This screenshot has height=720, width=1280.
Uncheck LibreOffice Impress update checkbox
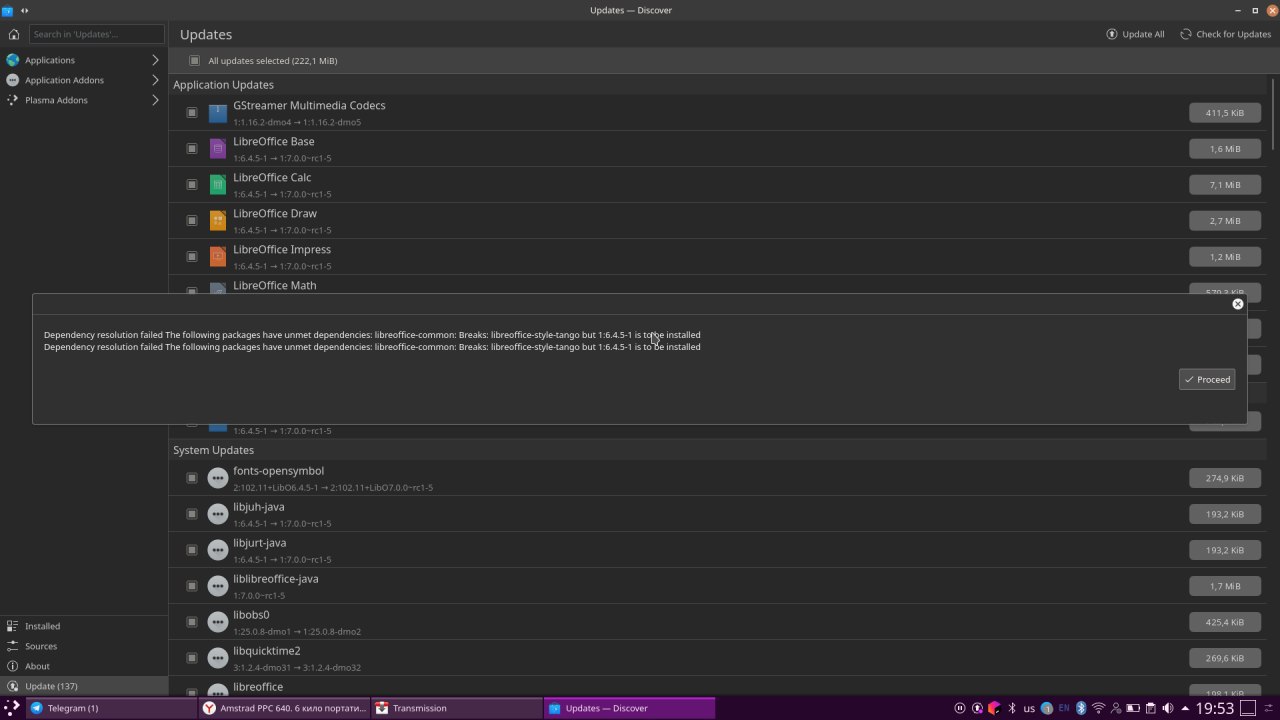click(192, 257)
